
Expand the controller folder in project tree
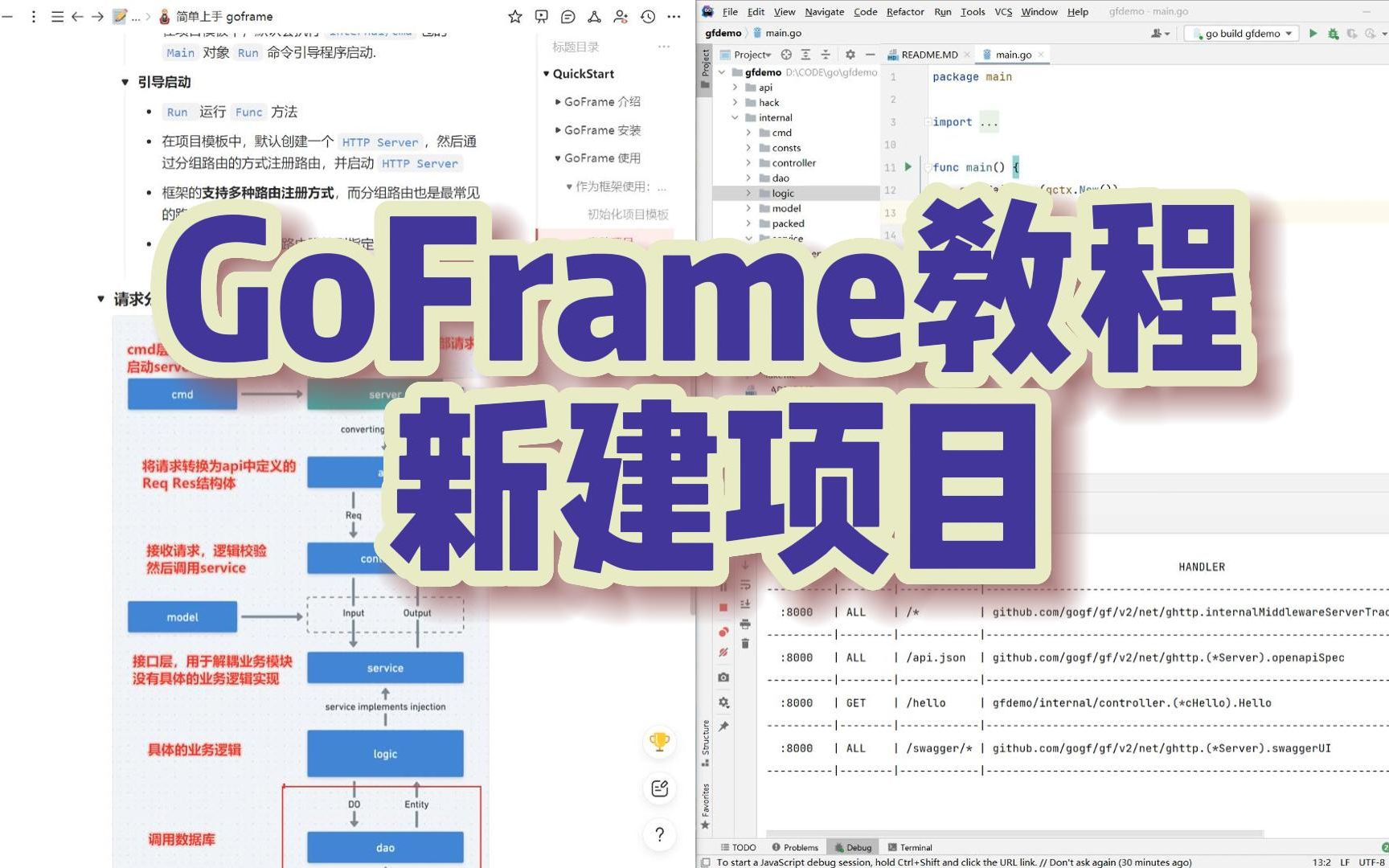pos(748,162)
